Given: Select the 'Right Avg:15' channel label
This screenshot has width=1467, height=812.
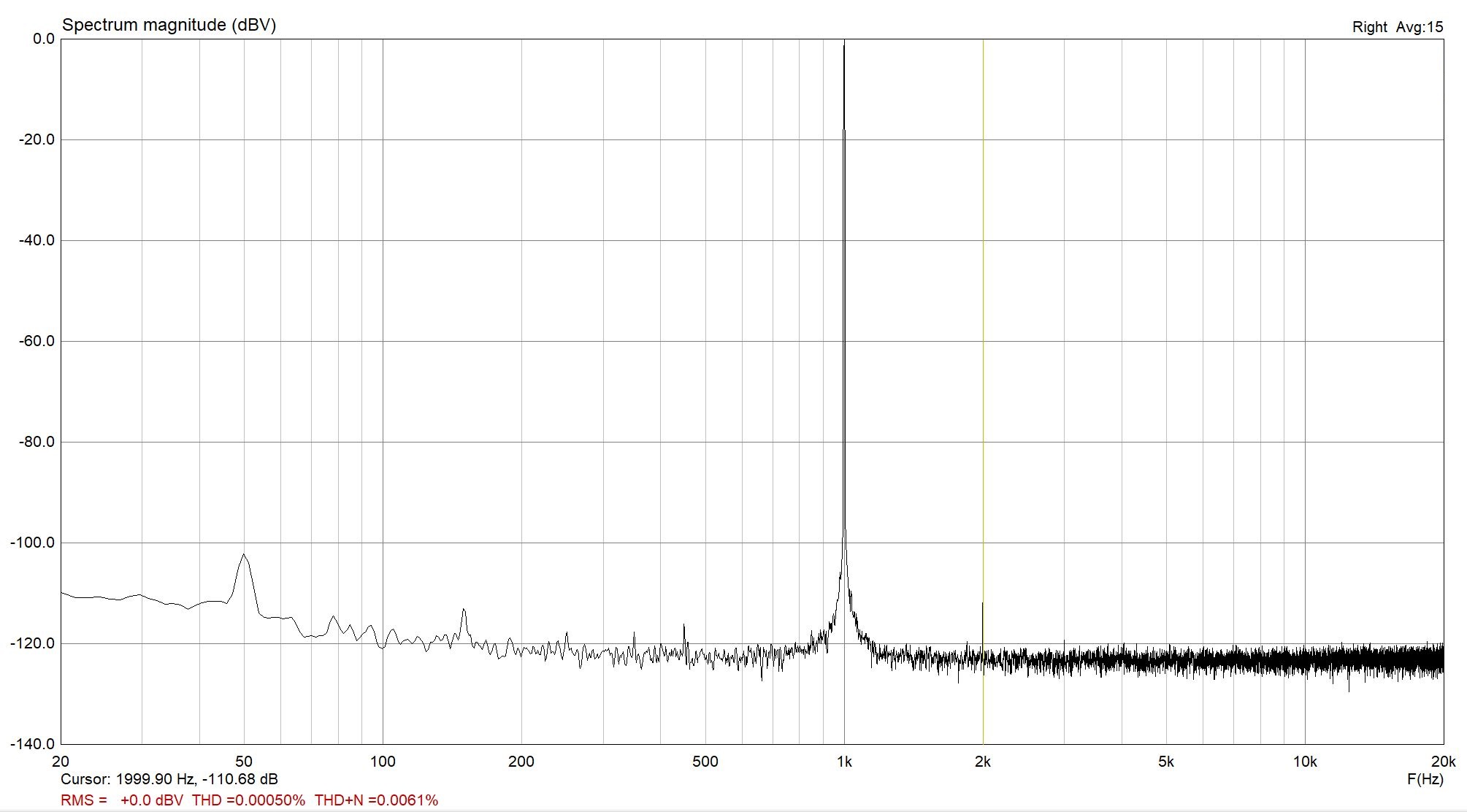Looking at the screenshot, I should point(1398,27).
